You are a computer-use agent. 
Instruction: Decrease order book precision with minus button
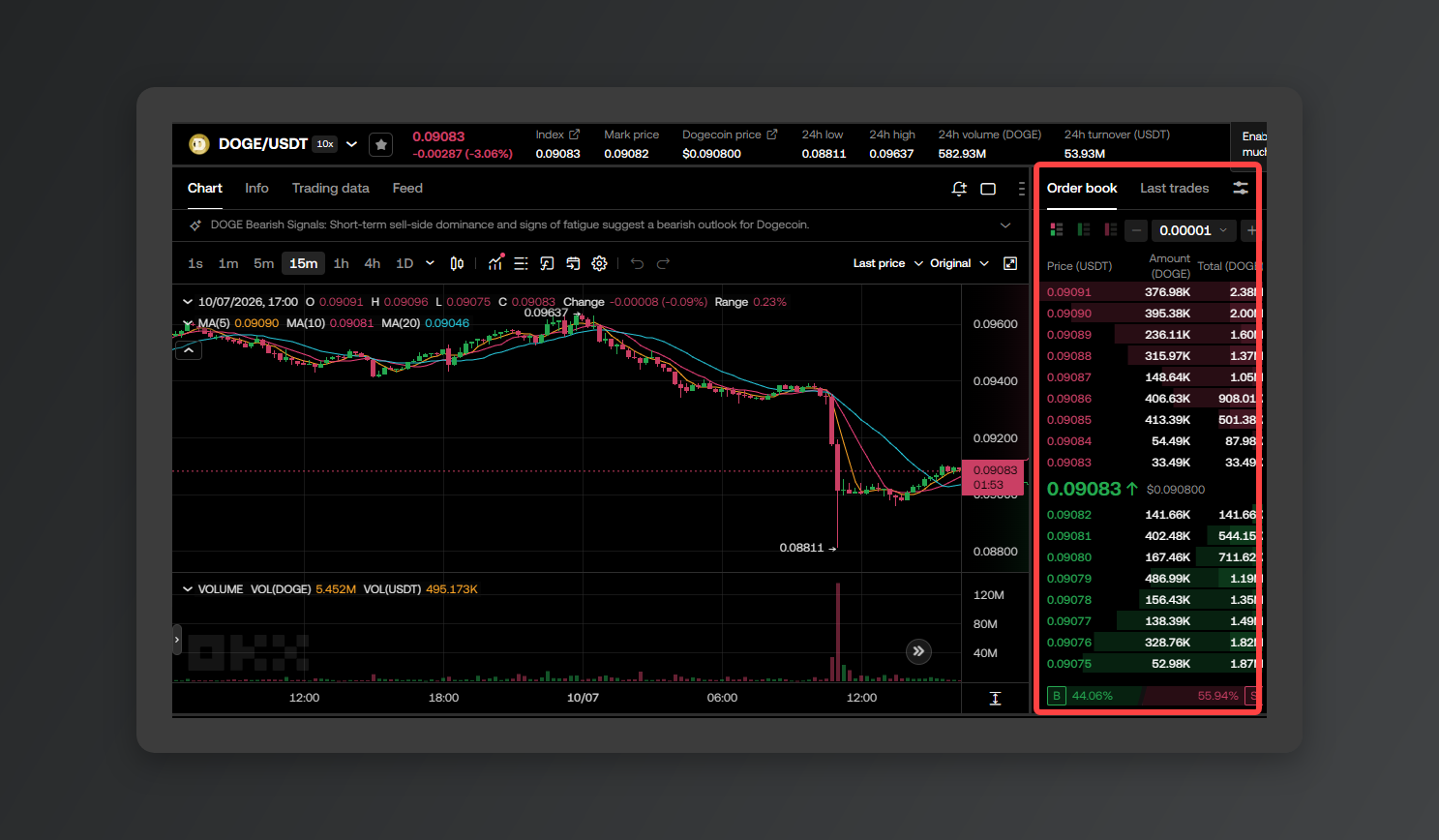click(x=1136, y=230)
